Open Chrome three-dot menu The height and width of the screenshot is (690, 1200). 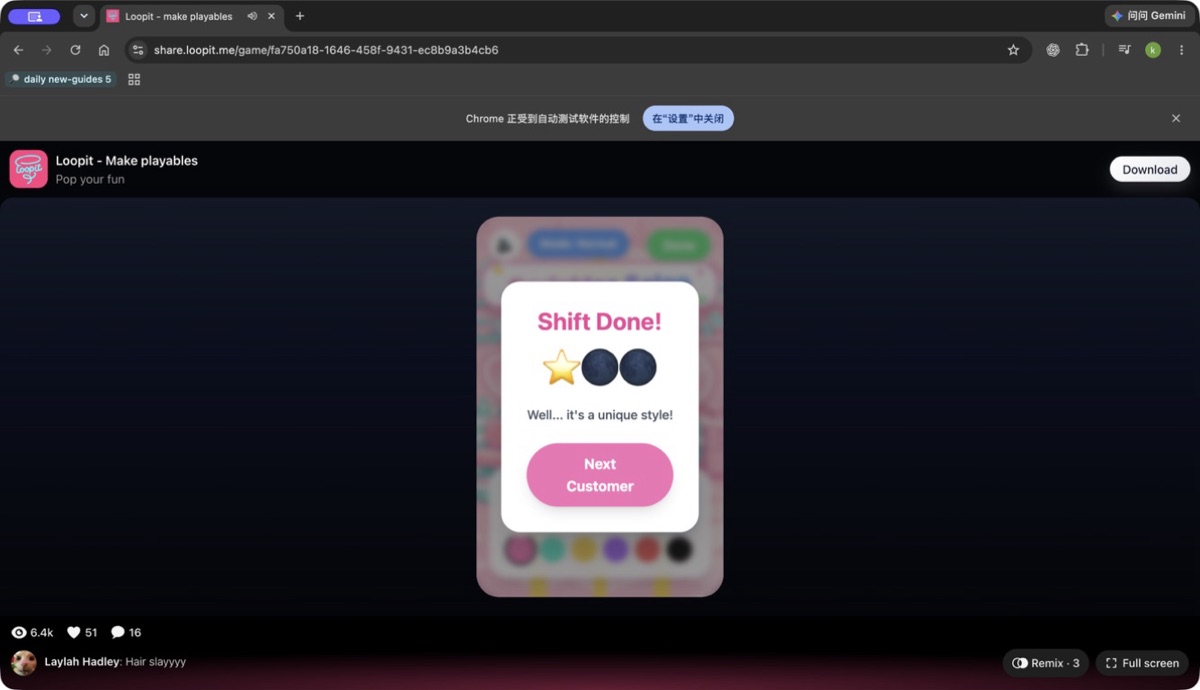pos(1182,50)
